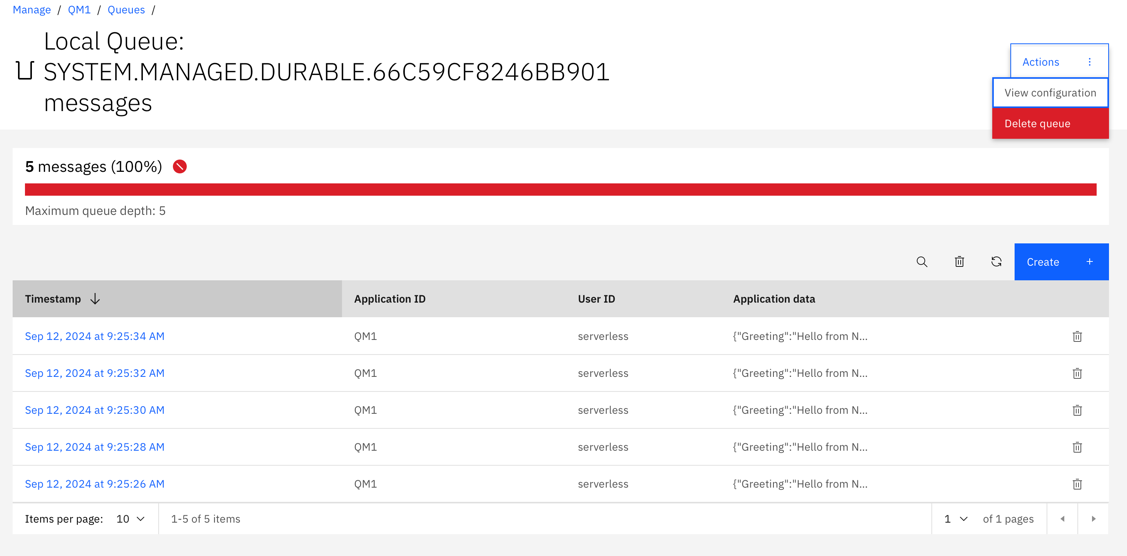Open message from Sep 12, 2024 at 9:25:30 AM

click(94, 410)
